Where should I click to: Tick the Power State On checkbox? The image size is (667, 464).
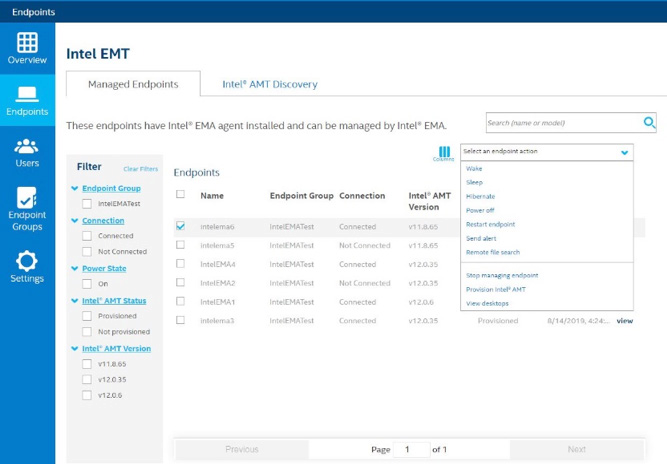coord(87,284)
